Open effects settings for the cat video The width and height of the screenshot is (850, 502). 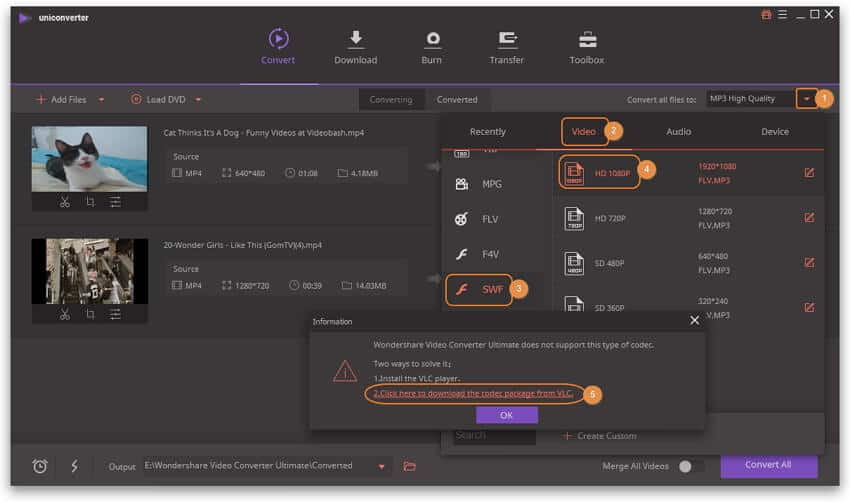coord(115,202)
